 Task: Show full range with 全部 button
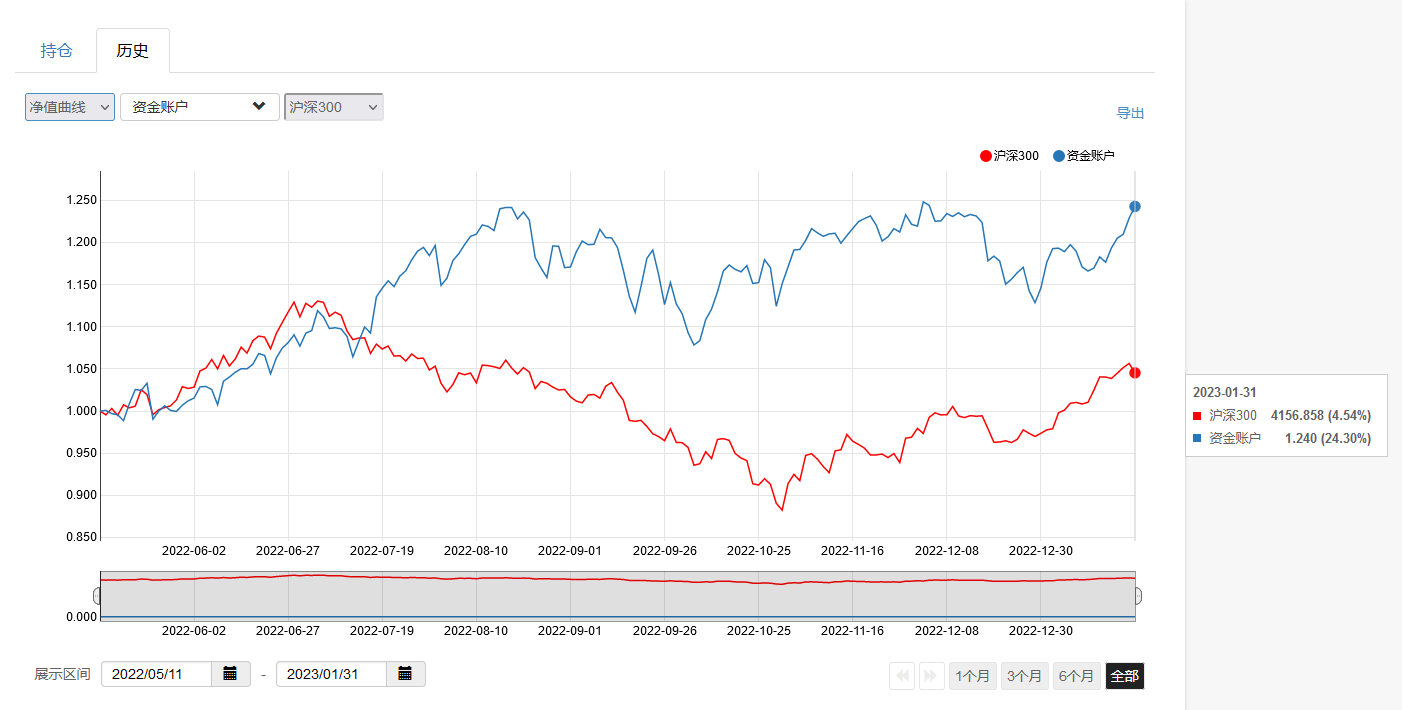tap(1125, 676)
